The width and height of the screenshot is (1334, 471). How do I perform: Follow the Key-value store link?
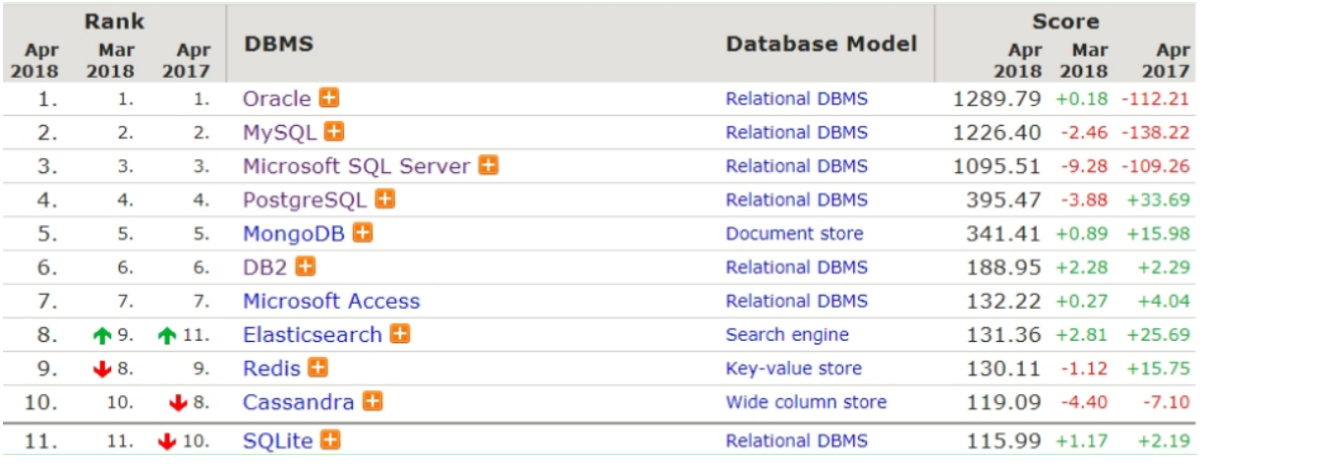793,368
